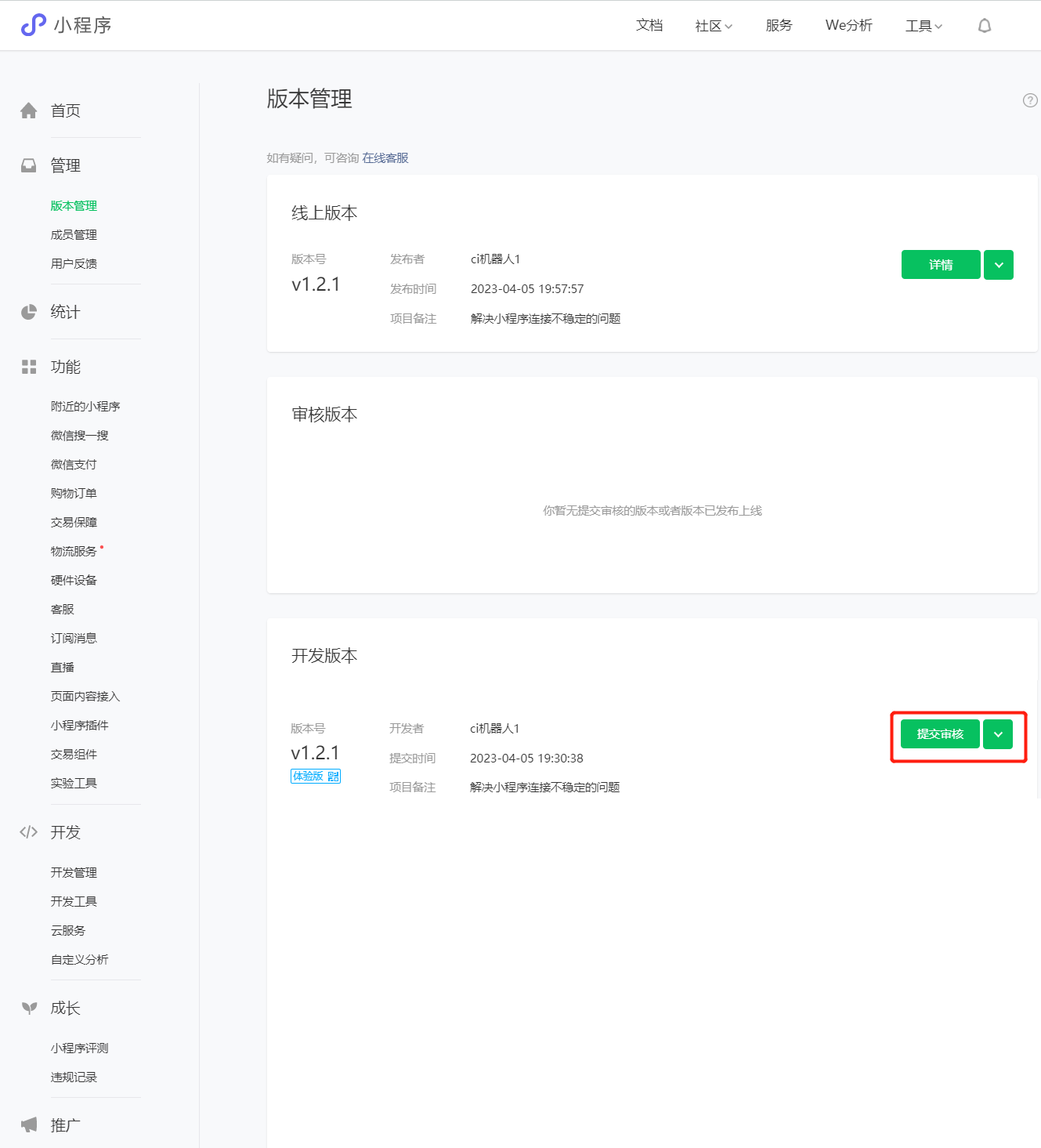Open 附近的小程序 in sidebar
The image size is (1041, 1148).
coord(85,407)
